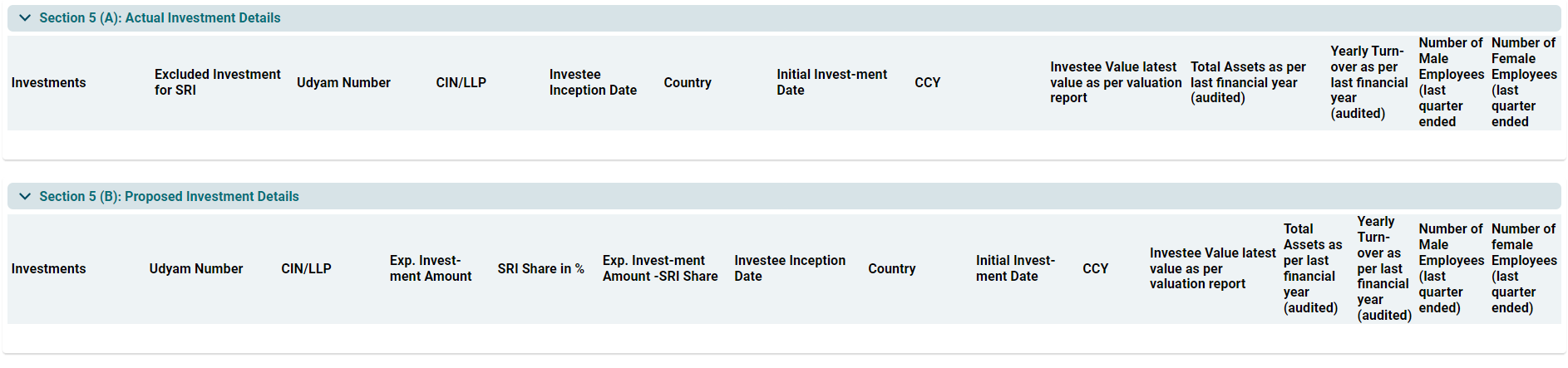This screenshot has width=1568, height=368.
Task: Collapse Section 5 (B) chevron arrow
Action: 25,196
